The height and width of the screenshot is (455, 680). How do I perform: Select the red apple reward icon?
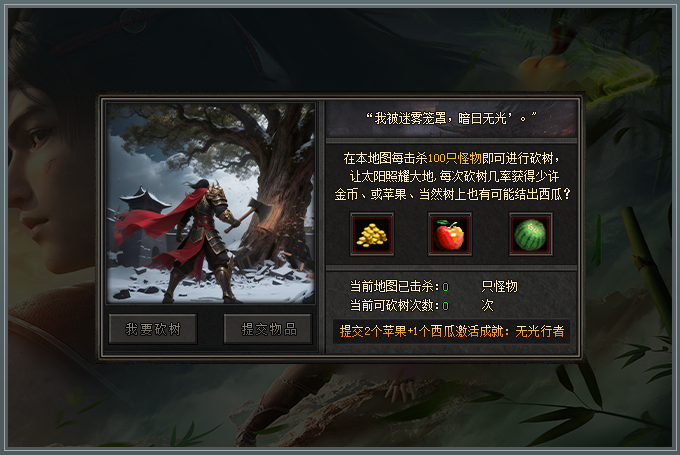coord(450,234)
